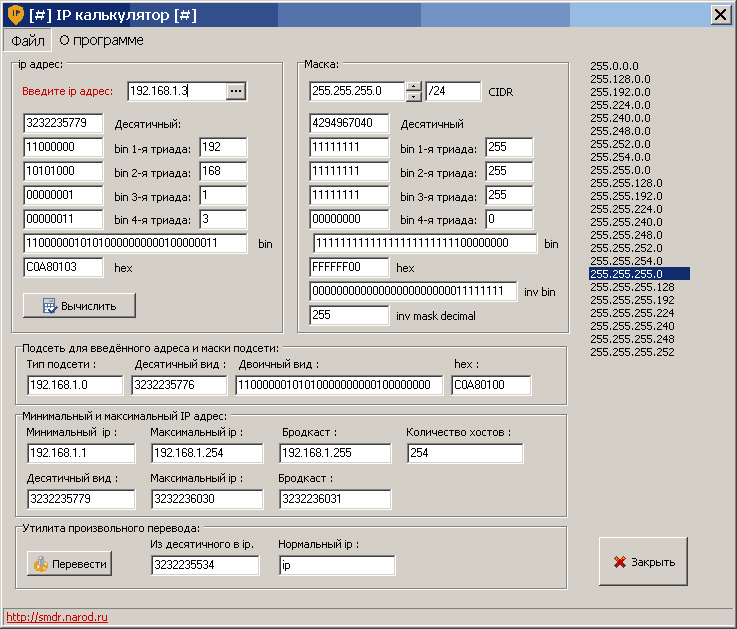Viewport: 737px width, 629px height.
Task: Click the inv bin mask field
Action: coord(413,291)
